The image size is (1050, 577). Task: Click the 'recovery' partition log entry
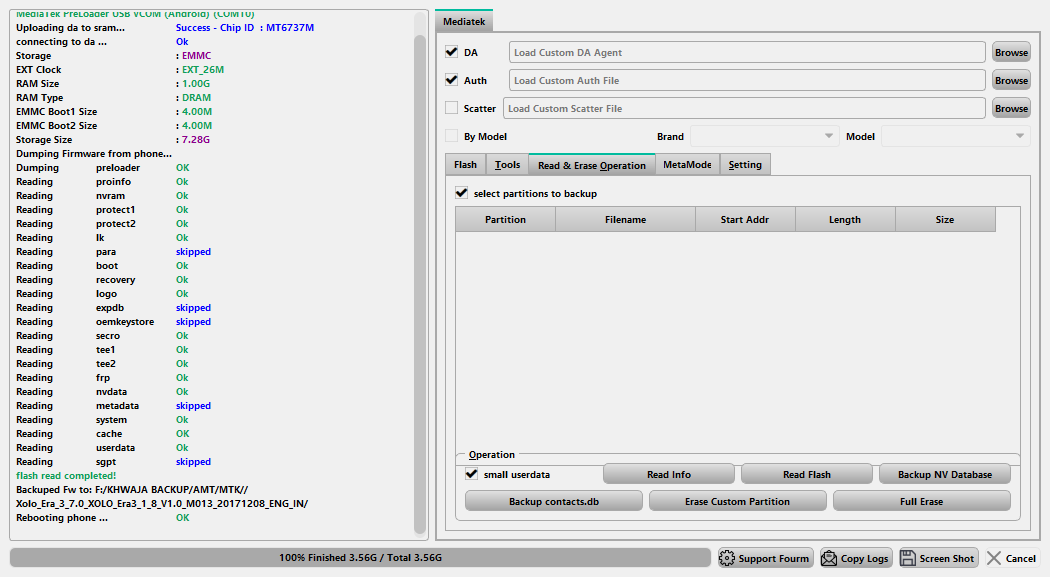coord(115,280)
